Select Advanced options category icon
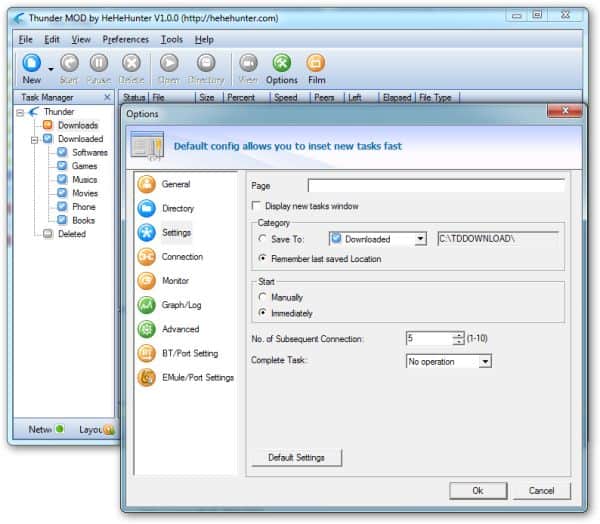 147,329
